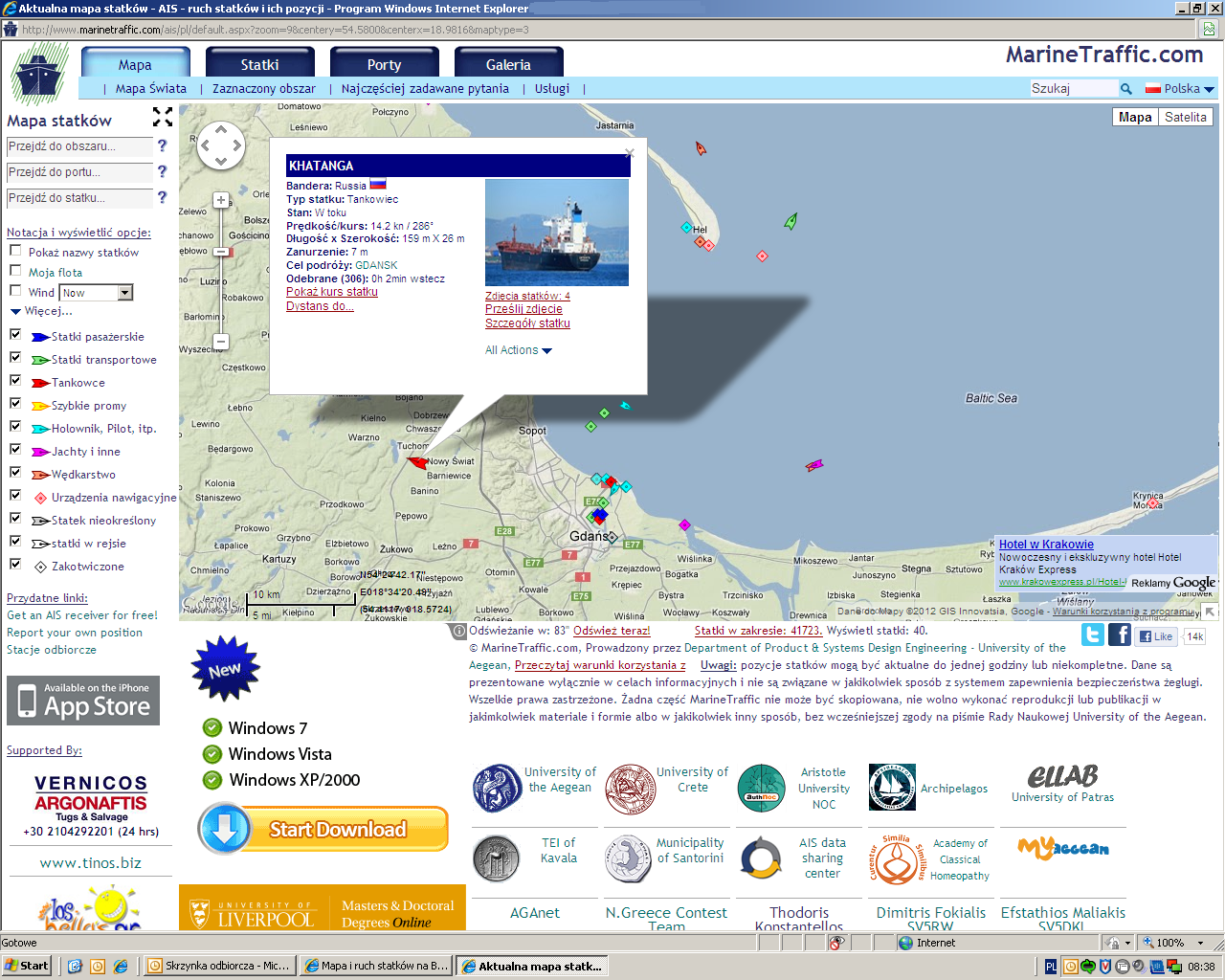Viewport: 1225px width, 980px height.
Task: Uncheck Tankowce checkbox
Action: (15, 381)
